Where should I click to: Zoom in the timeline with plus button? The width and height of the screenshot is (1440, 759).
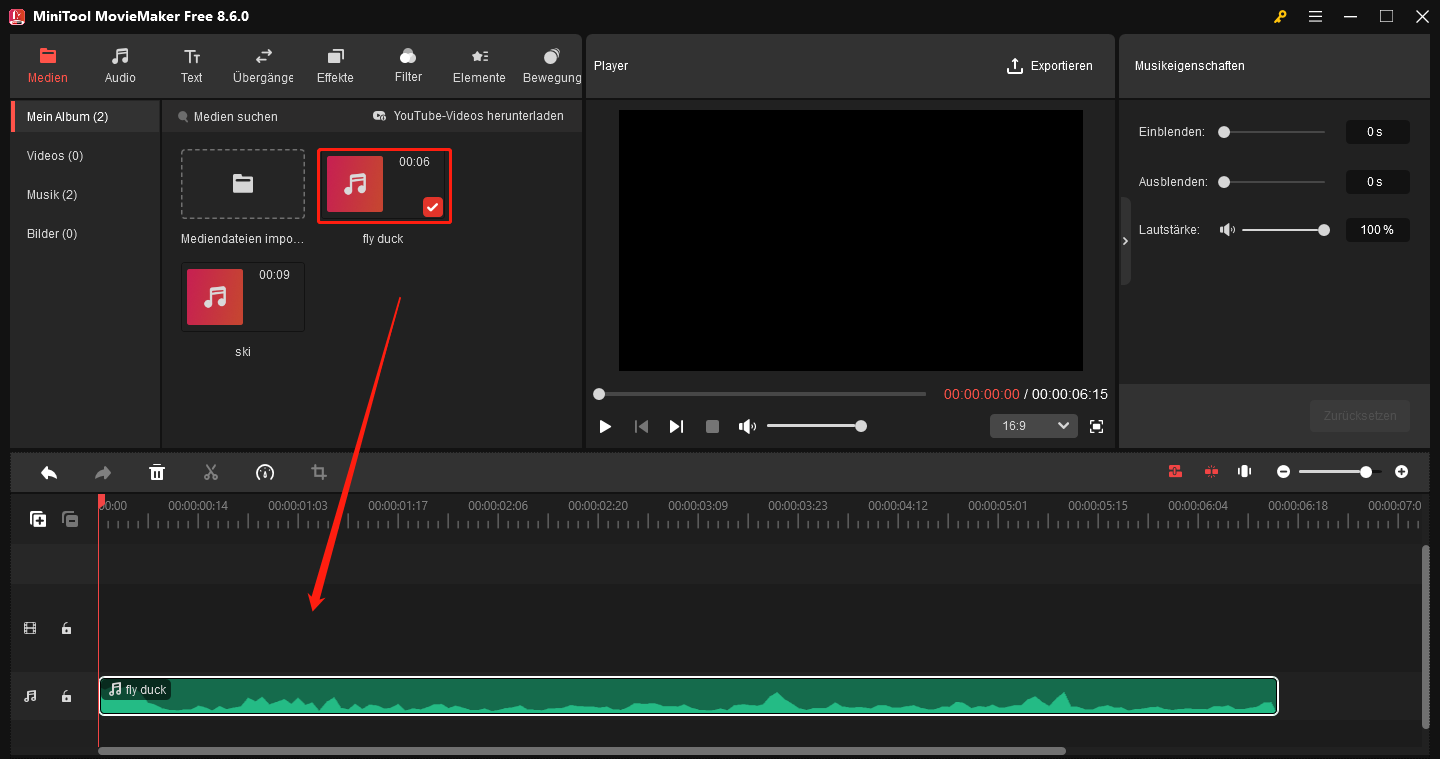[1401, 472]
